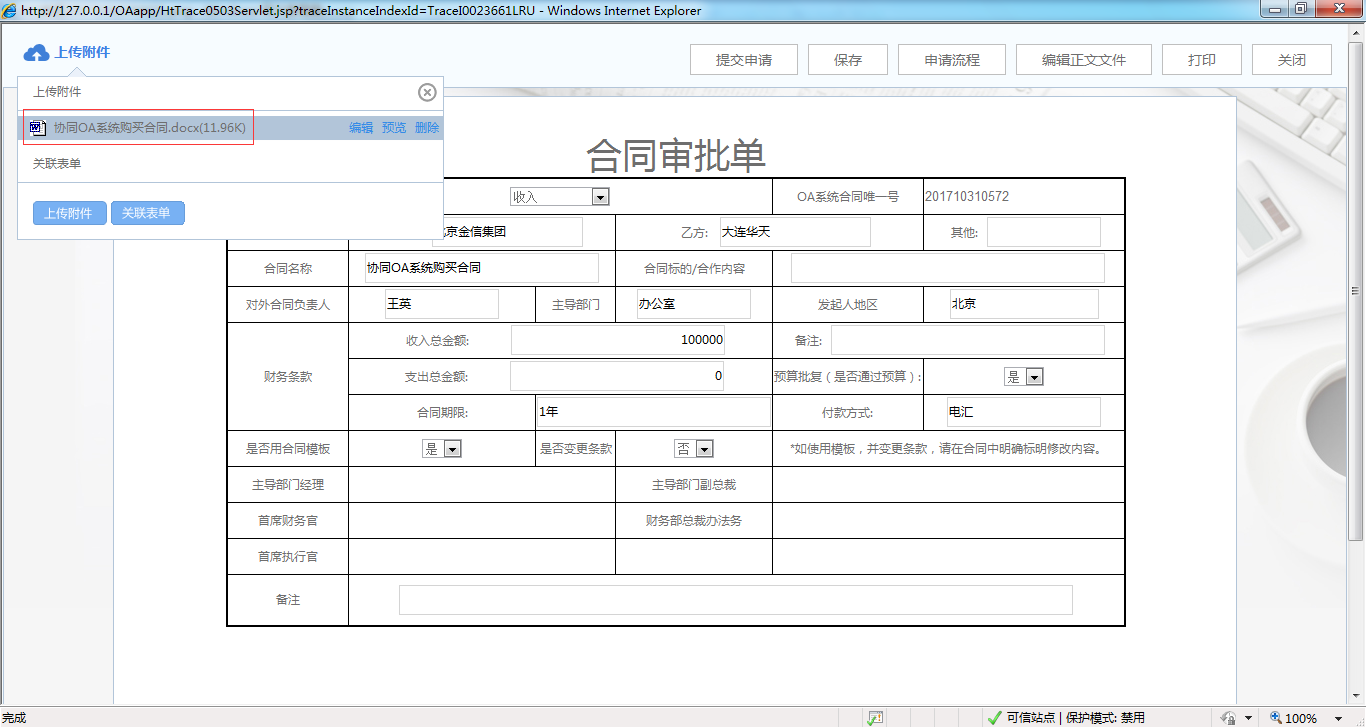Open the 预算批复 dropdown showing 是
Screen dimensions: 1366x728
tap(1036, 376)
